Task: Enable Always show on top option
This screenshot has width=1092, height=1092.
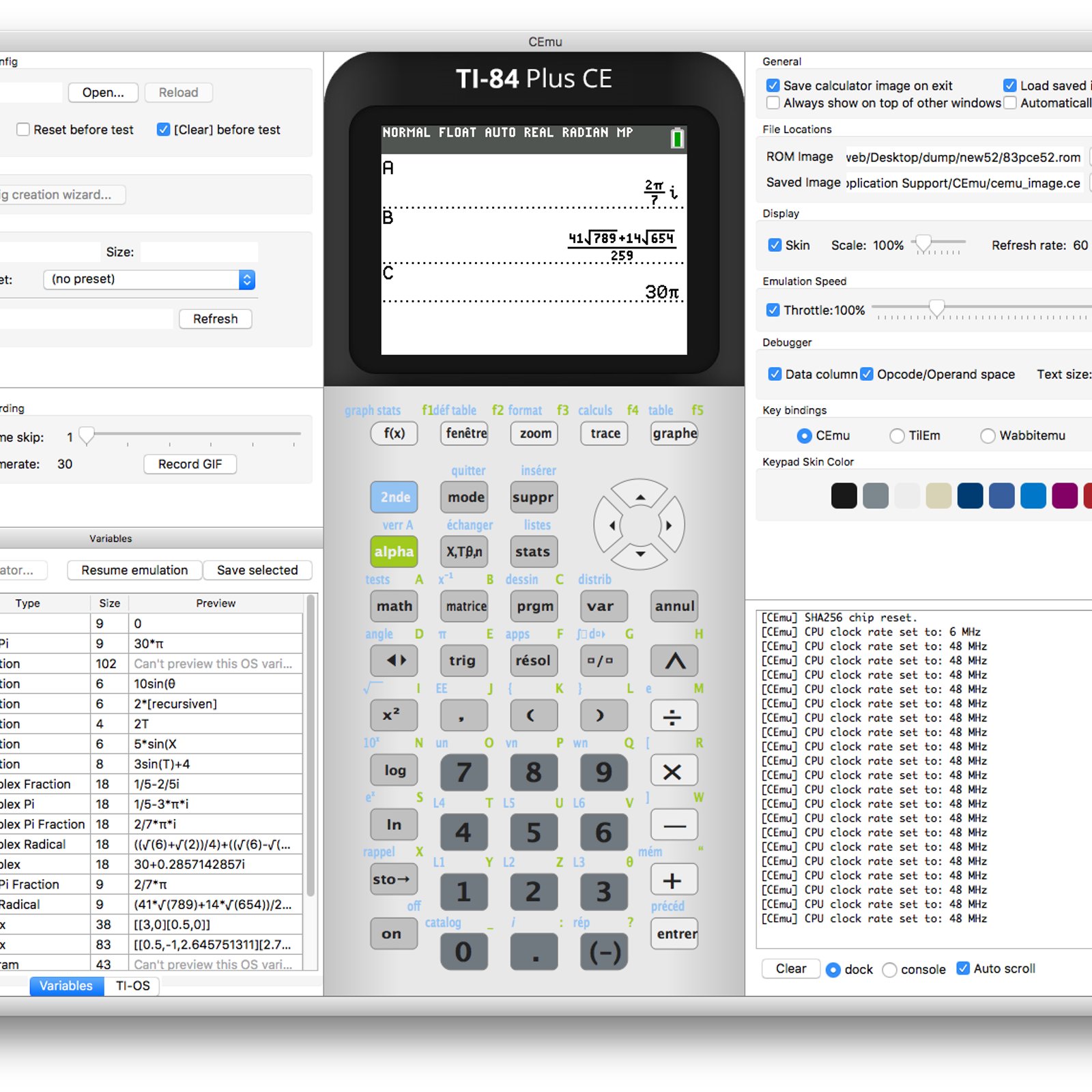Action: pos(773,103)
